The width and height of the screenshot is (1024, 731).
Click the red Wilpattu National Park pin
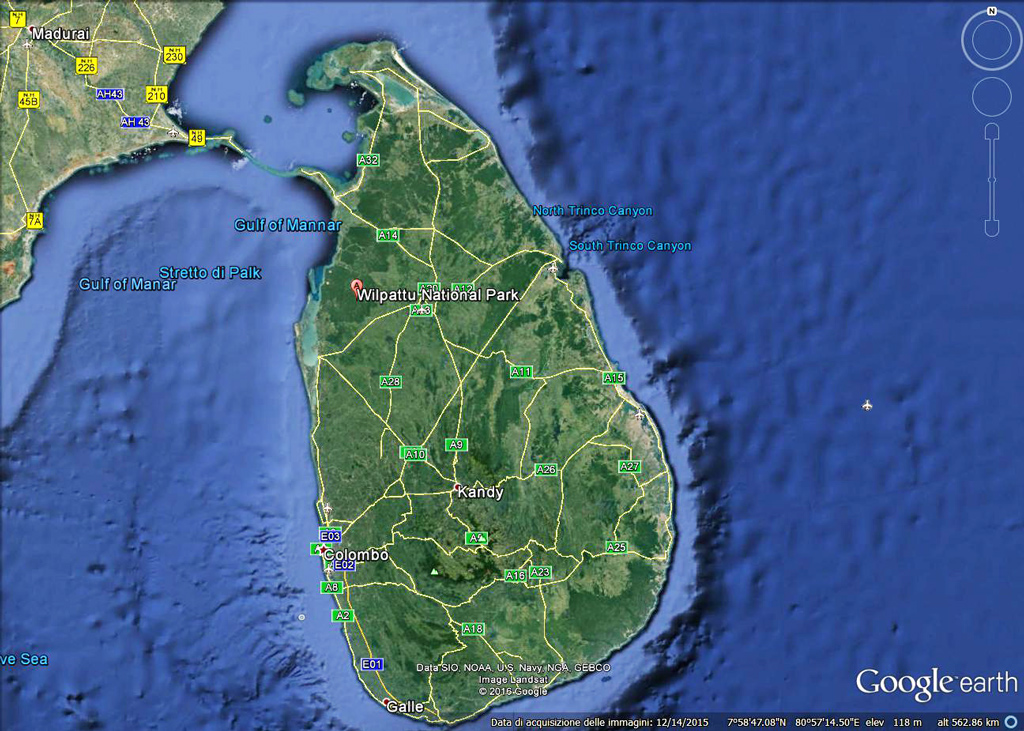(356, 286)
